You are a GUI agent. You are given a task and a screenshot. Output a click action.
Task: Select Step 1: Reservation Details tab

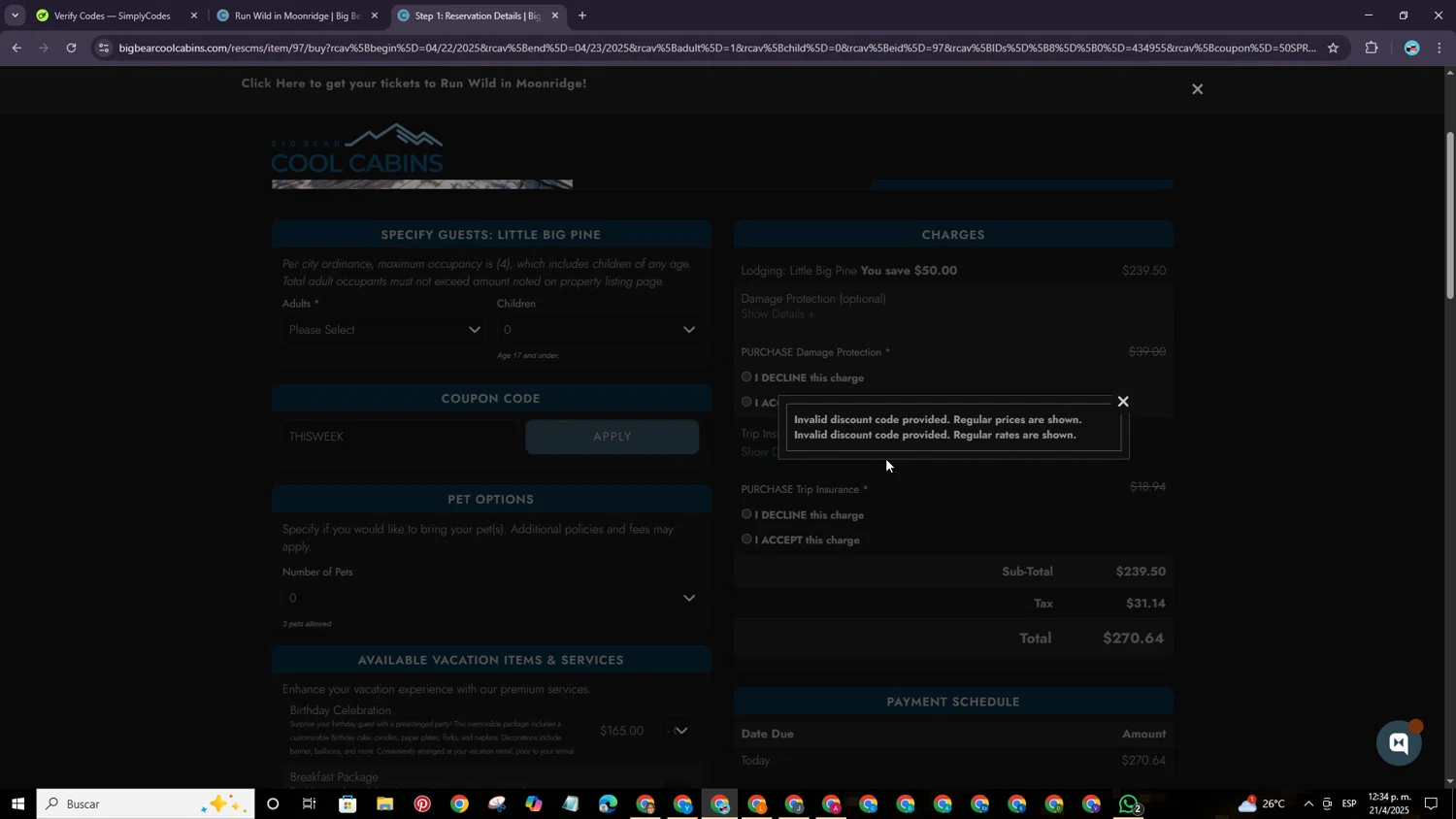coord(477,16)
